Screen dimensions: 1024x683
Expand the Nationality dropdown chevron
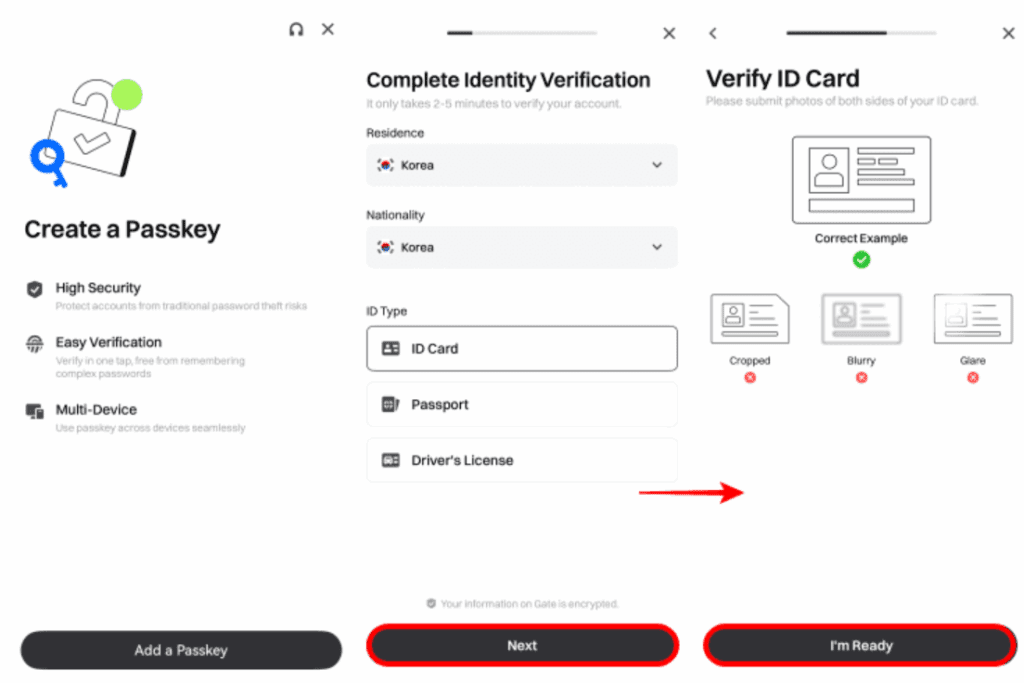point(657,247)
